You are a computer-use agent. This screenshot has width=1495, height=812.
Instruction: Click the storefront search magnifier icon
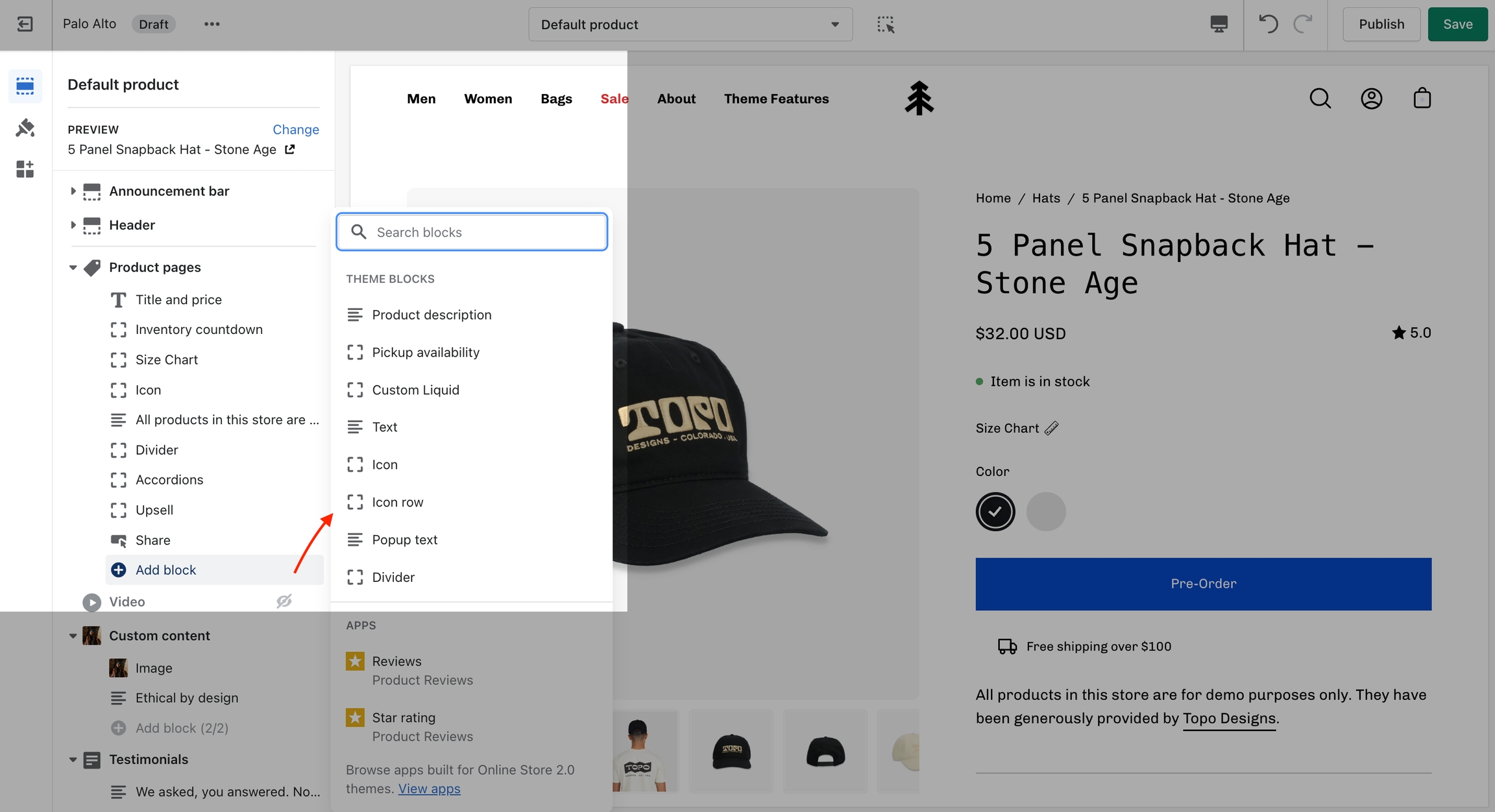tap(1320, 99)
